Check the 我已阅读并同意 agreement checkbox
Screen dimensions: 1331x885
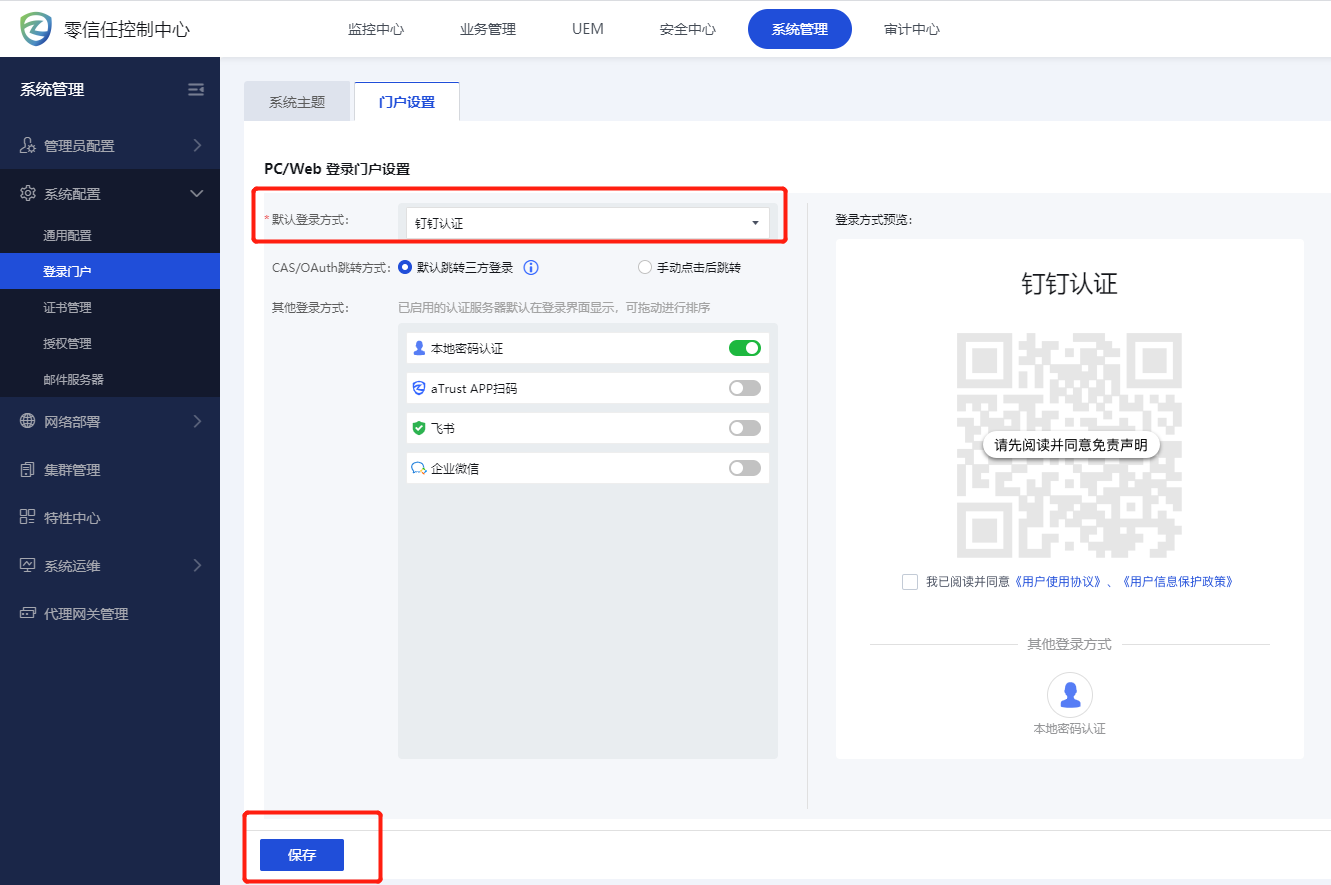910,582
